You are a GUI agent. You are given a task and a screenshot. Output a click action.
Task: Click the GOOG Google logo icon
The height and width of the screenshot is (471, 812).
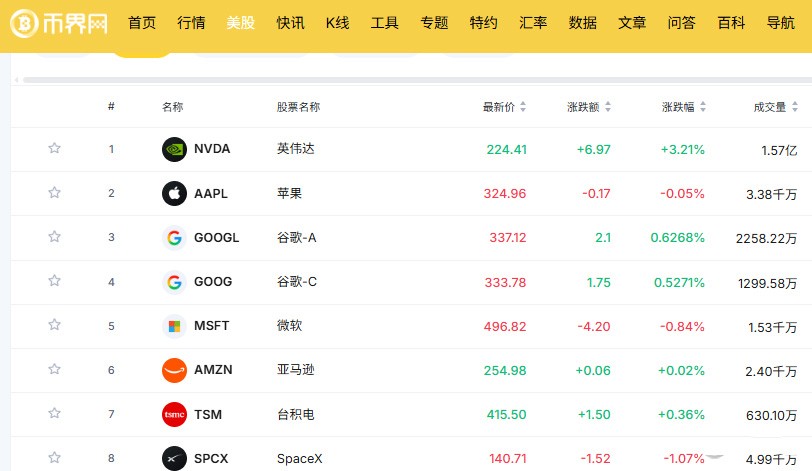(x=175, y=282)
